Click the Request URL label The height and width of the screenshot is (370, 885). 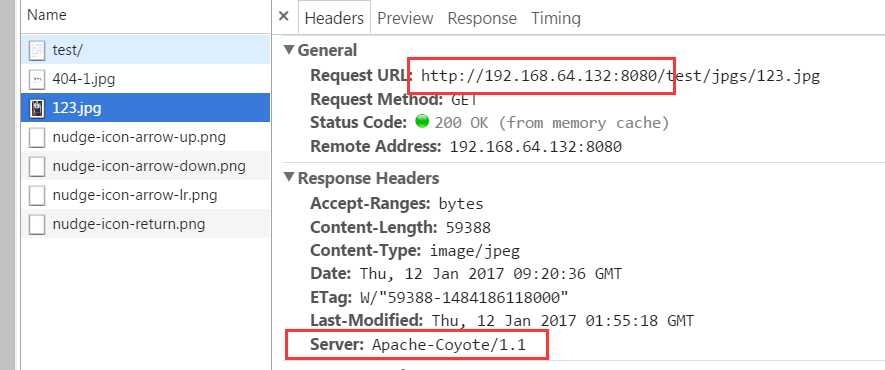pyautogui.click(x=362, y=76)
